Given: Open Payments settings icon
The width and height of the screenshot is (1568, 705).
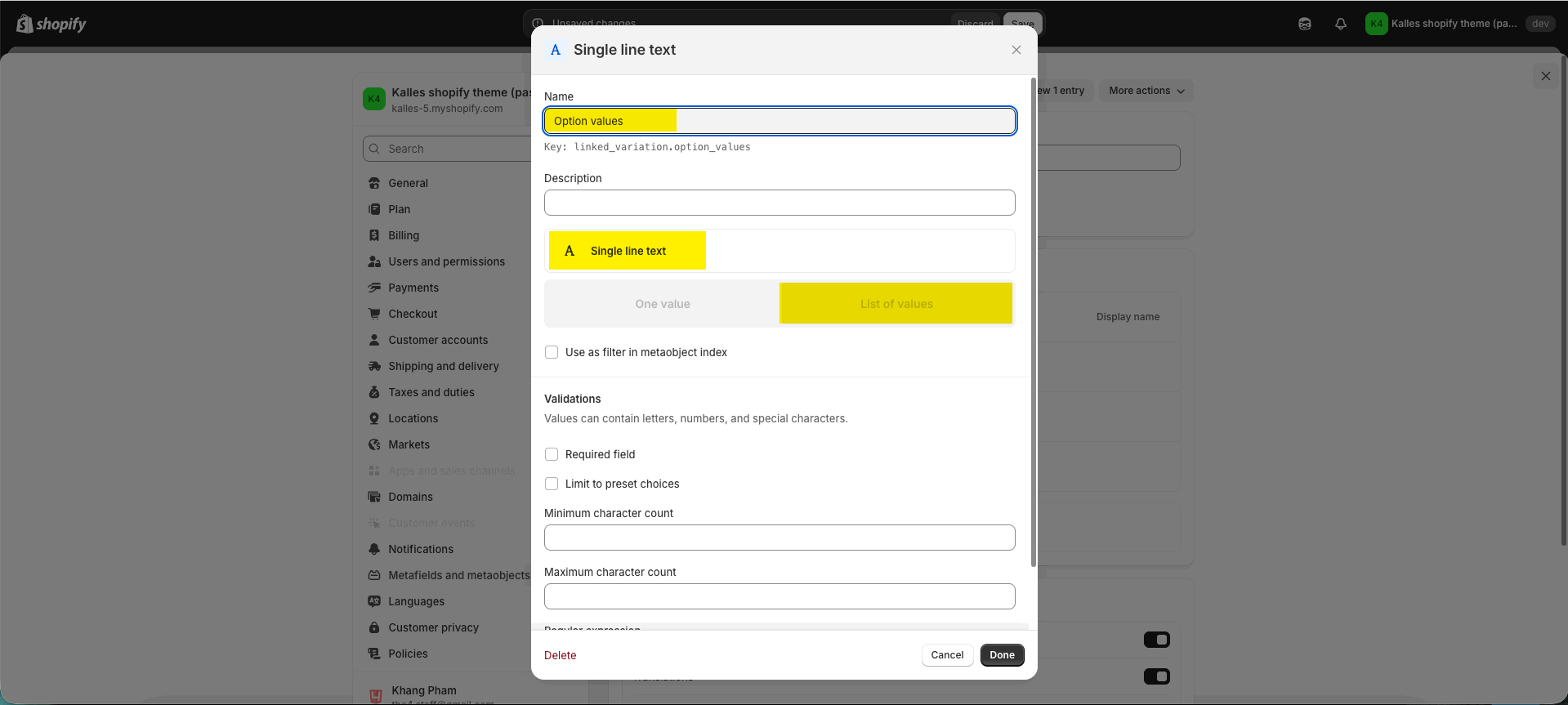Looking at the screenshot, I should tap(374, 288).
